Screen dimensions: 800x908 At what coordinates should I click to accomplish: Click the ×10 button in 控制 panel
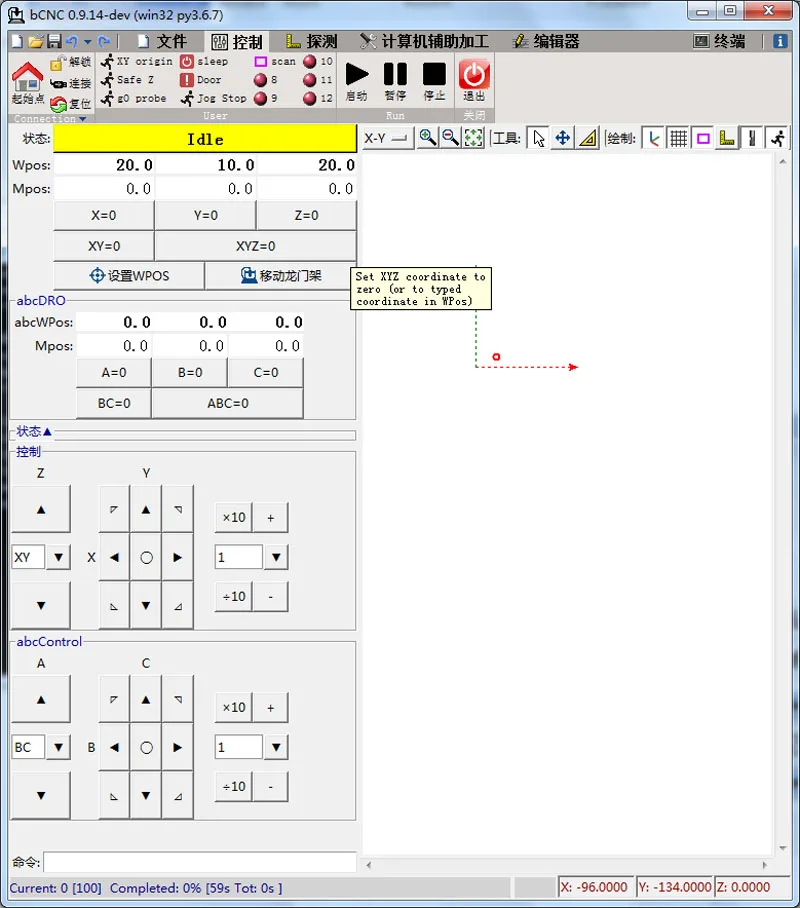click(x=234, y=518)
